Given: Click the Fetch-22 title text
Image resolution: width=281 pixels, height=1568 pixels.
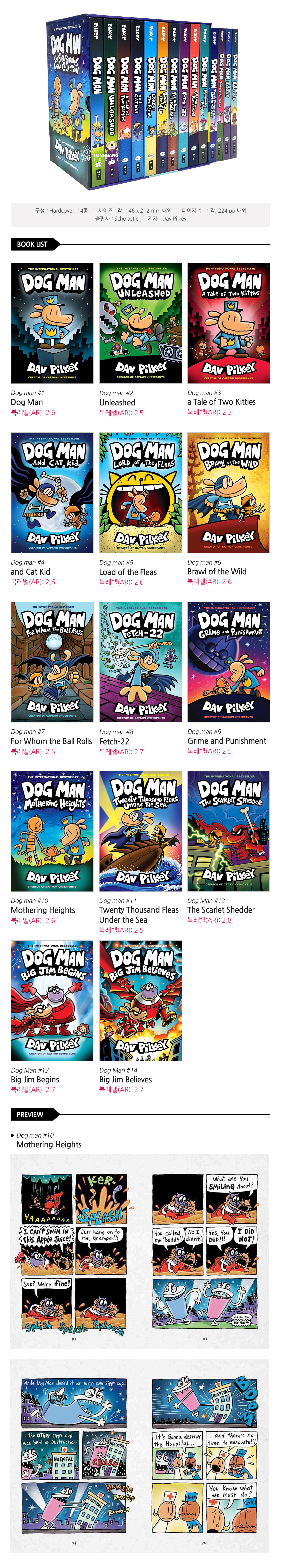Looking at the screenshot, I should [x=114, y=741].
